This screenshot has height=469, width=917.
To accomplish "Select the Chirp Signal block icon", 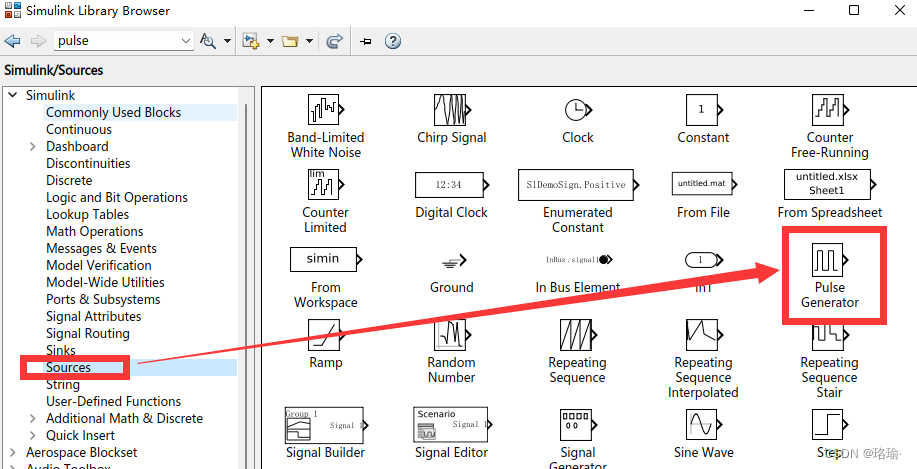I will (453, 110).
